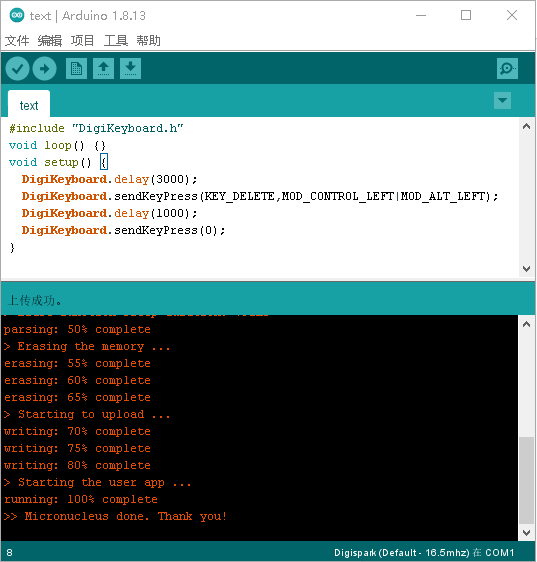The height and width of the screenshot is (562, 537).
Task: Click 'writing: 75% complete' console line
Action: 77,448
